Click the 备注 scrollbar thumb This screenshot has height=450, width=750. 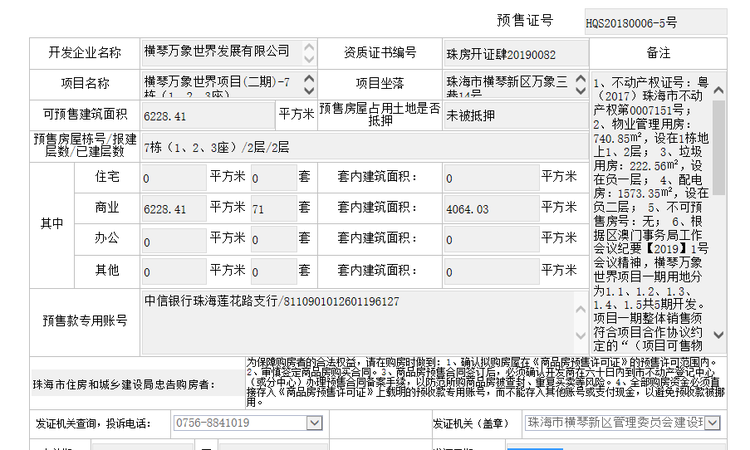[718, 147]
